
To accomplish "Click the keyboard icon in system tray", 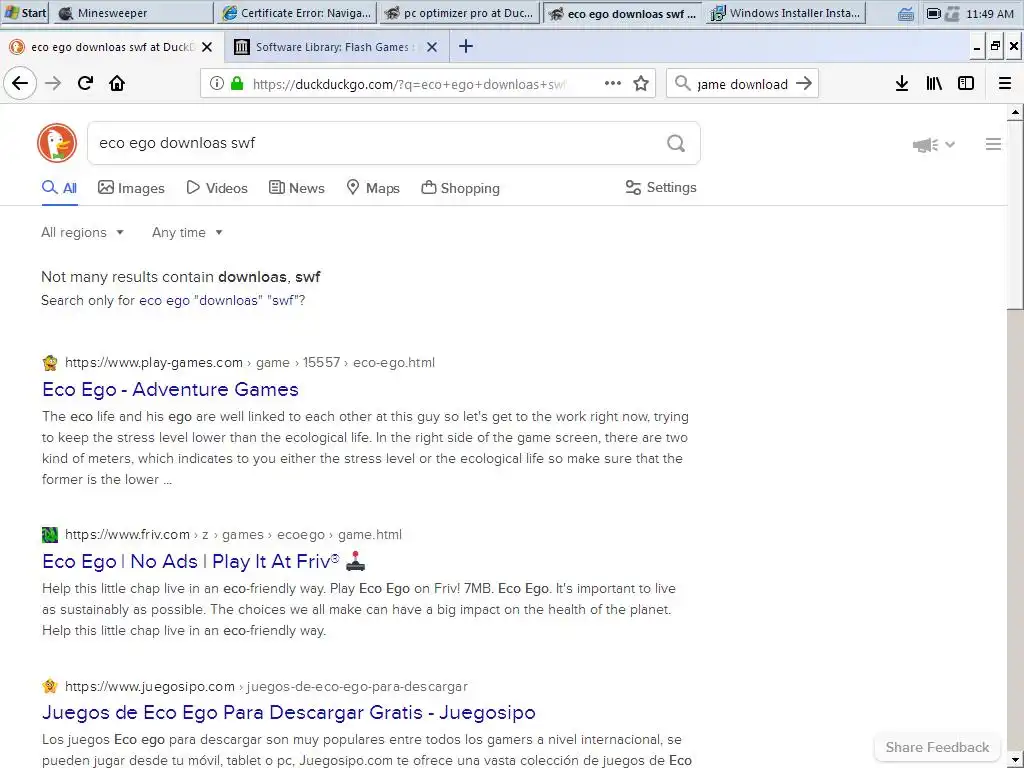I will 905,13.
